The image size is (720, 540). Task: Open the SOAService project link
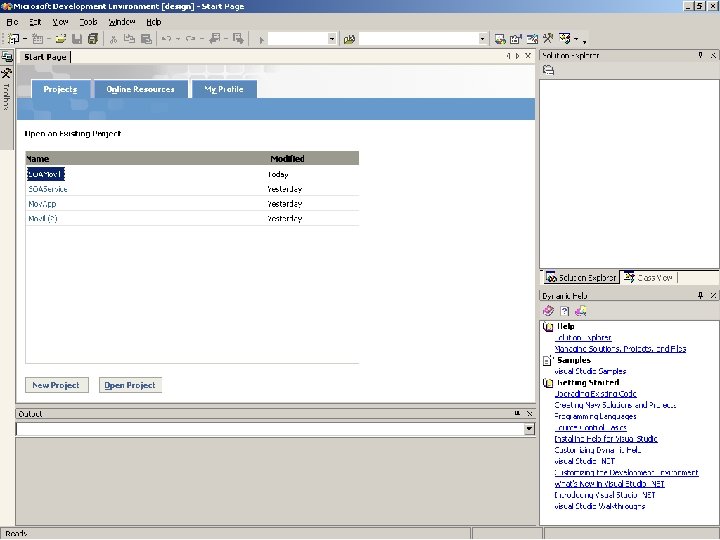[48, 189]
